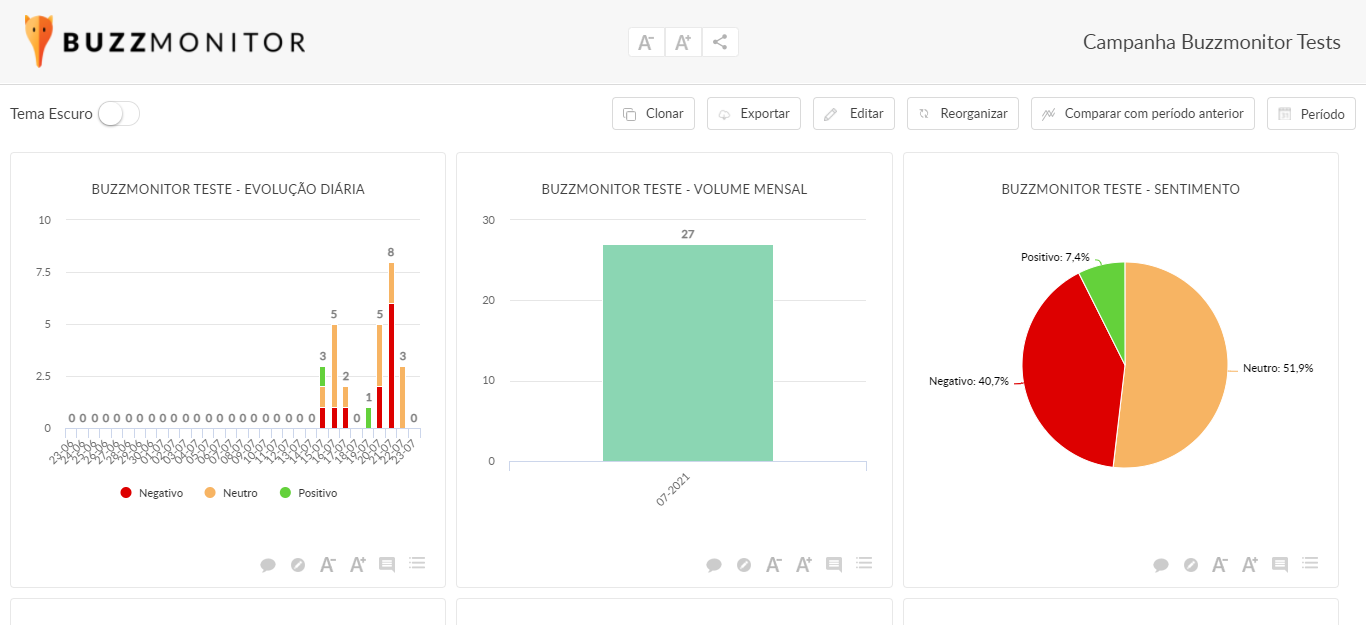This screenshot has height=625, width=1366.
Task: Open the Exportar options
Action: [754, 114]
